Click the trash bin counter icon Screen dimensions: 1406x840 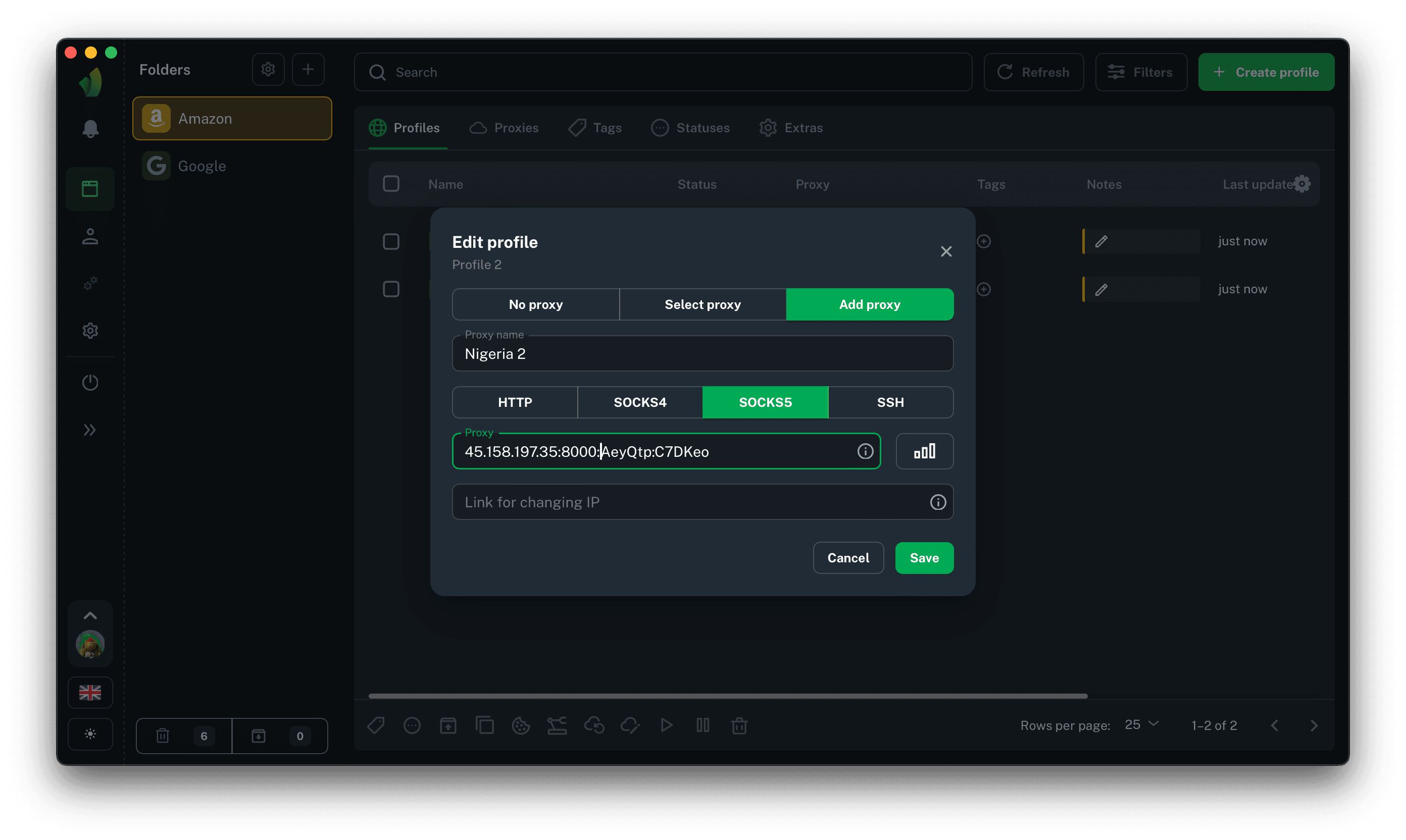[x=163, y=736]
